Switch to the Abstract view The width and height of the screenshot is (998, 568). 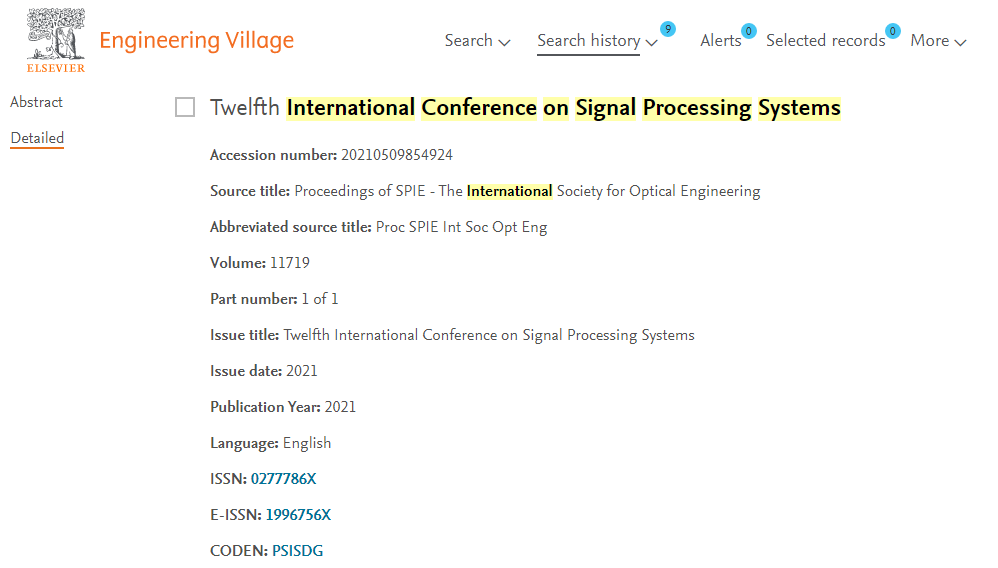pos(37,102)
